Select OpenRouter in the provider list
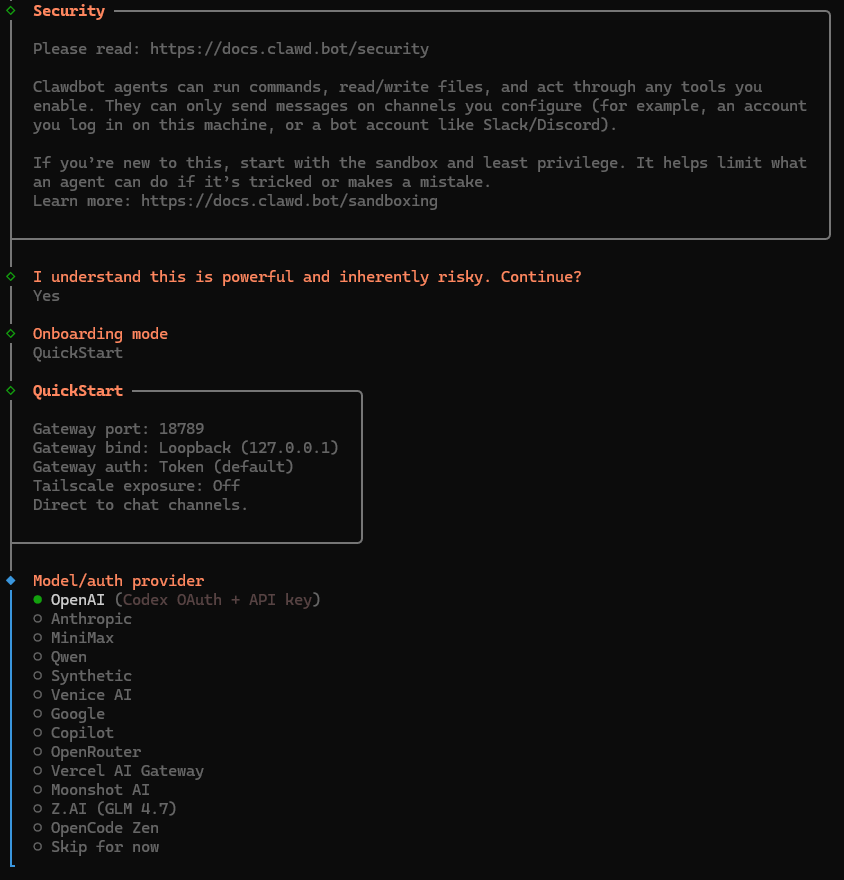This screenshot has height=880, width=844. pyautogui.click(x=96, y=752)
